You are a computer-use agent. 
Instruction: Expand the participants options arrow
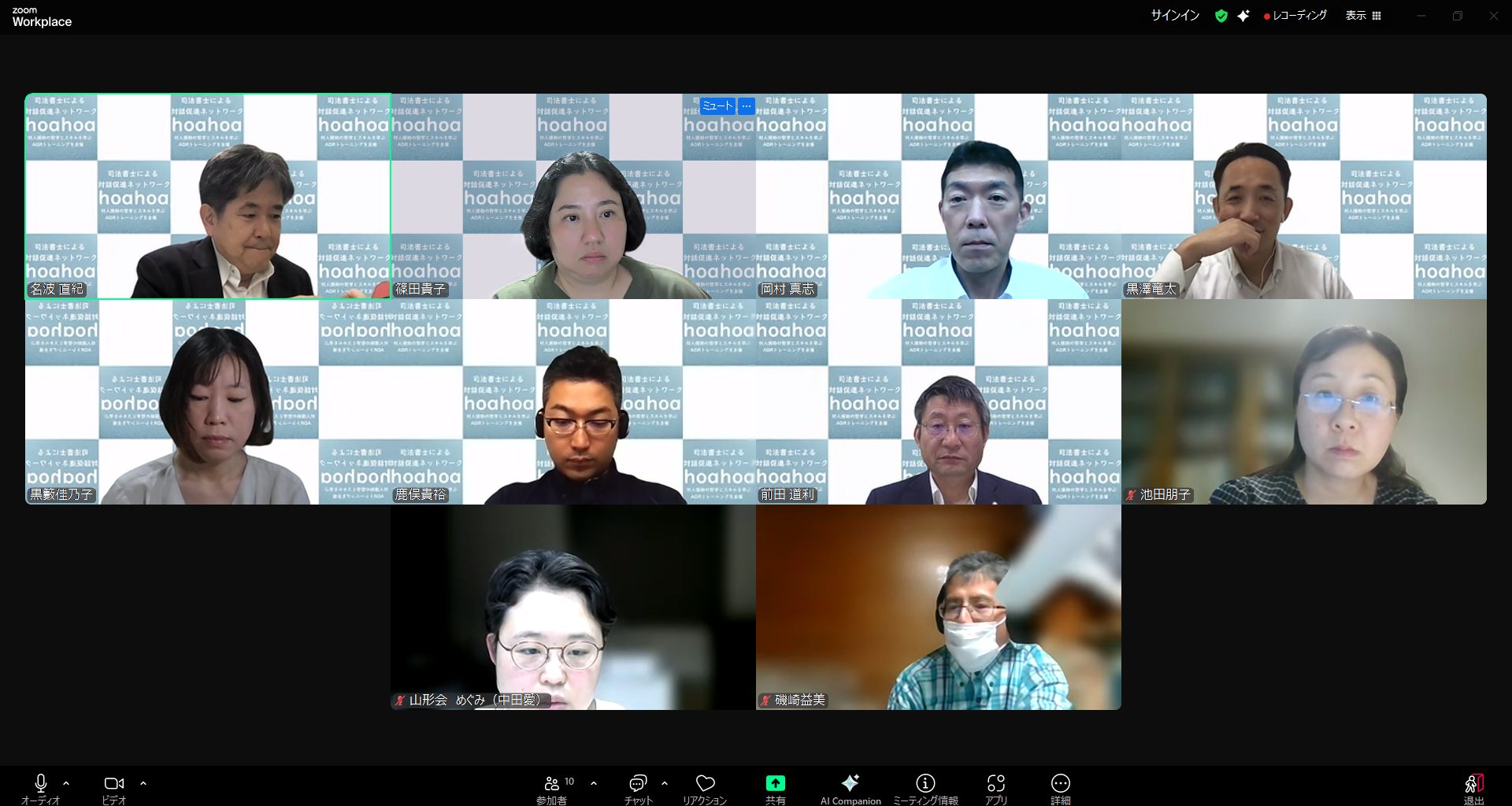point(594,783)
